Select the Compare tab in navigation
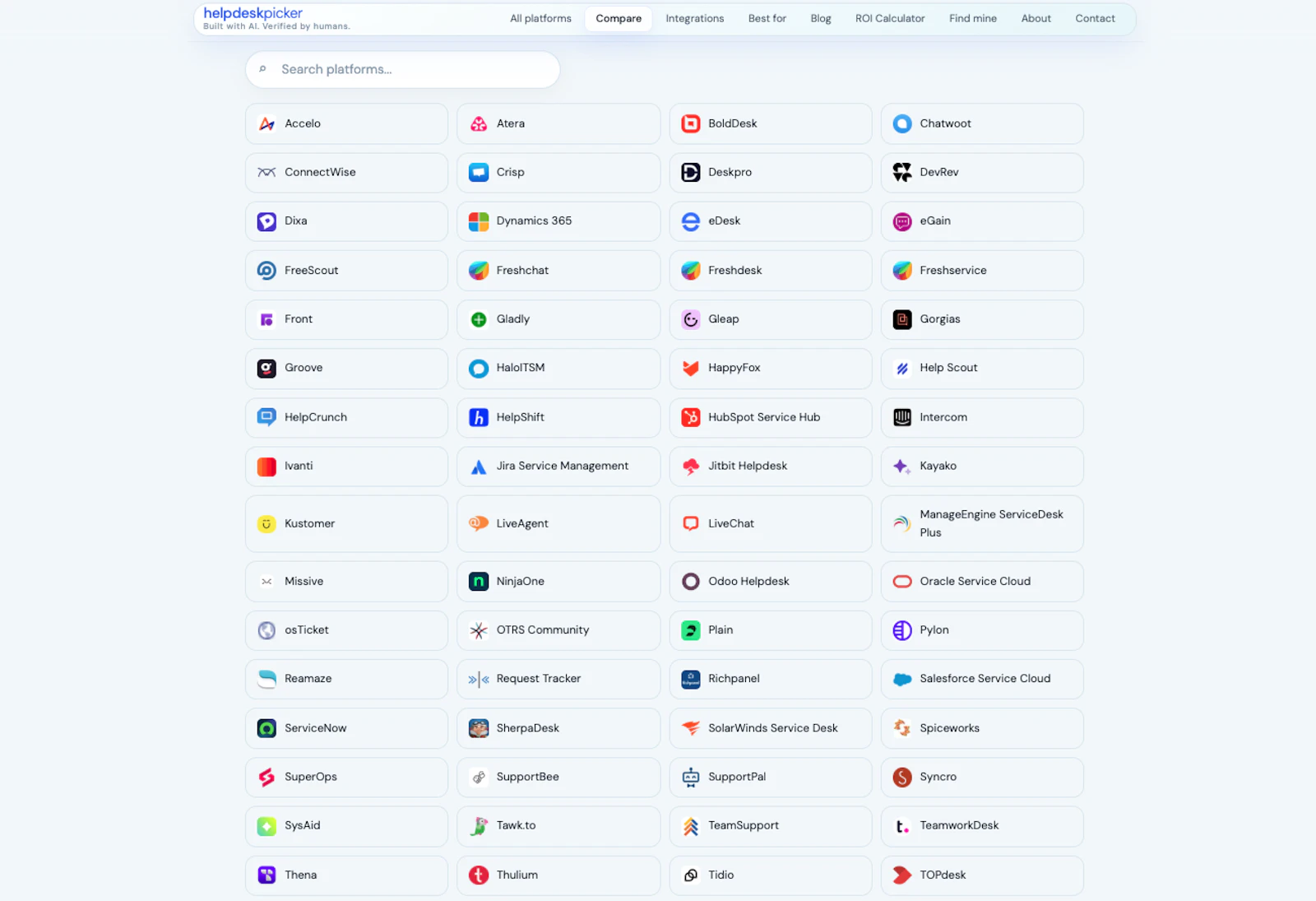Image resolution: width=1316 pixels, height=901 pixels. tap(619, 18)
